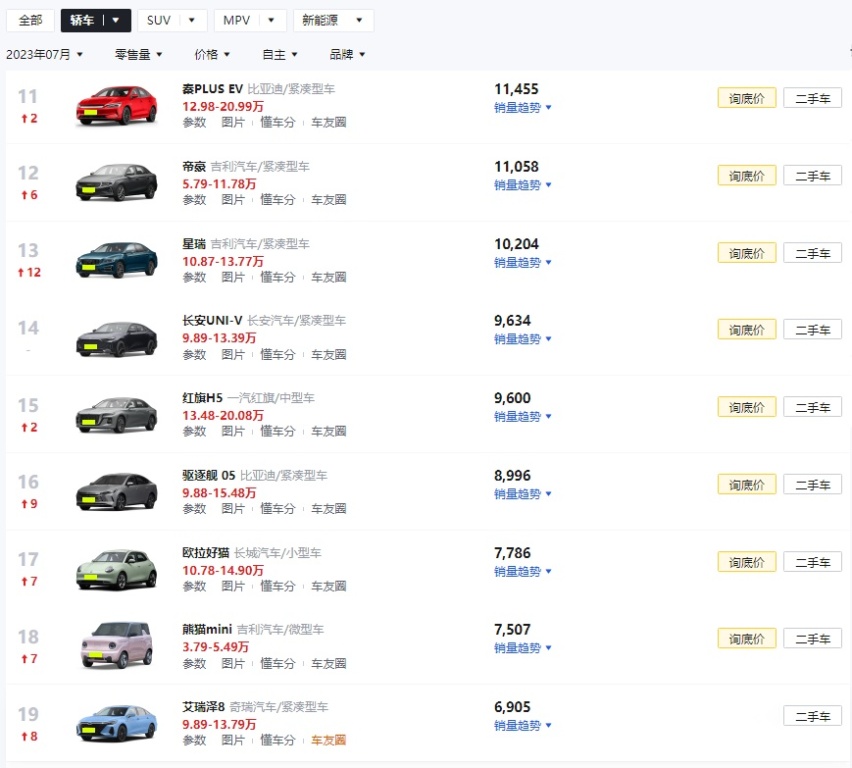
Task: Open 参数 link for 秦PLUS EV
Action: pyautogui.click(x=195, y=122)
